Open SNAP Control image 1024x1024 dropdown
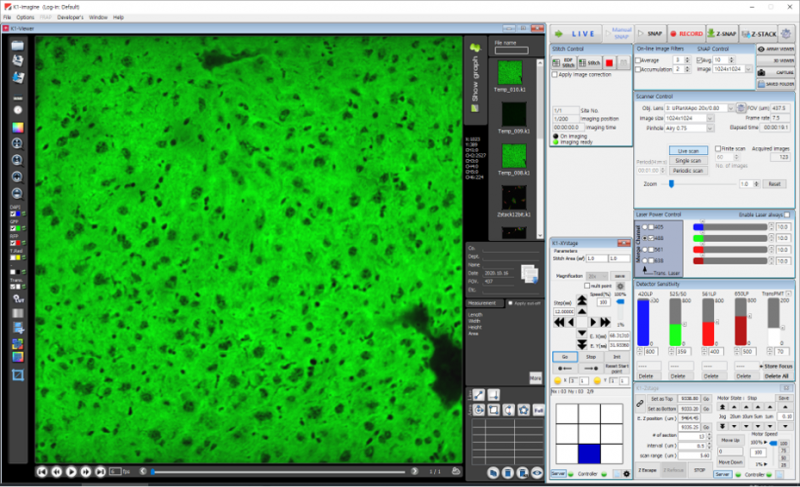This screenshot has width=800, height=487. [748, 69]
